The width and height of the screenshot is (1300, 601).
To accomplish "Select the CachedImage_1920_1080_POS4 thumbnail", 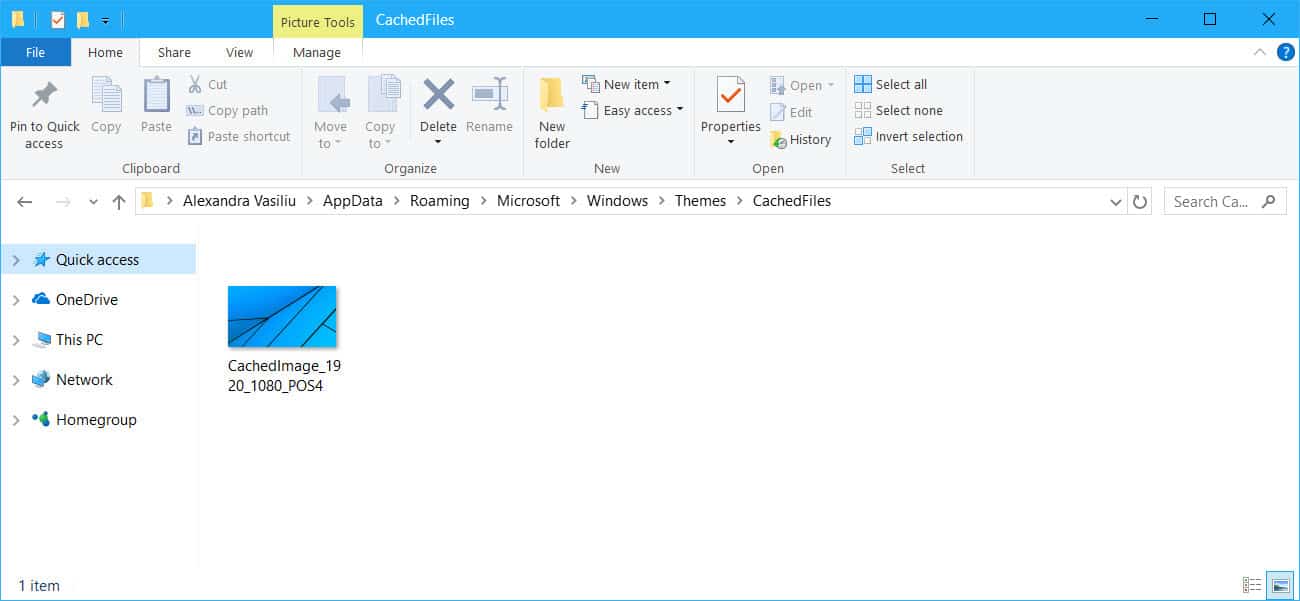I will [x=282, y=316].
